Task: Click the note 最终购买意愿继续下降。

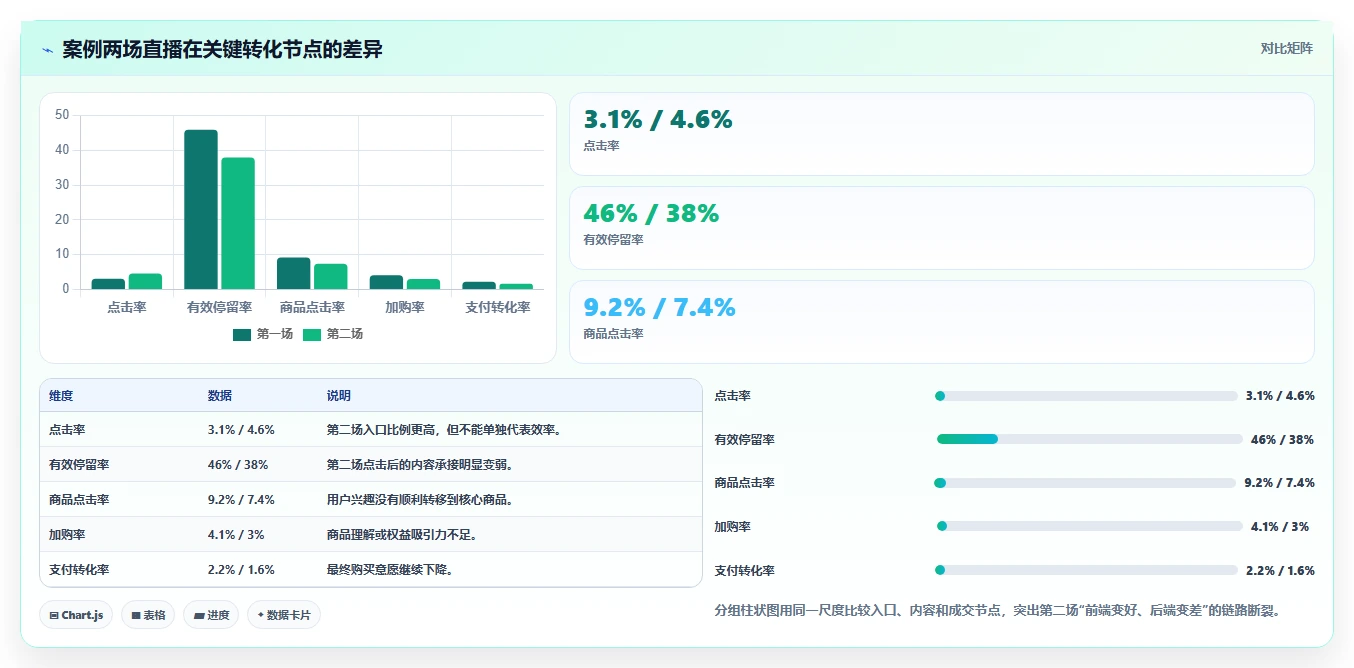Action: click(390, 570)
